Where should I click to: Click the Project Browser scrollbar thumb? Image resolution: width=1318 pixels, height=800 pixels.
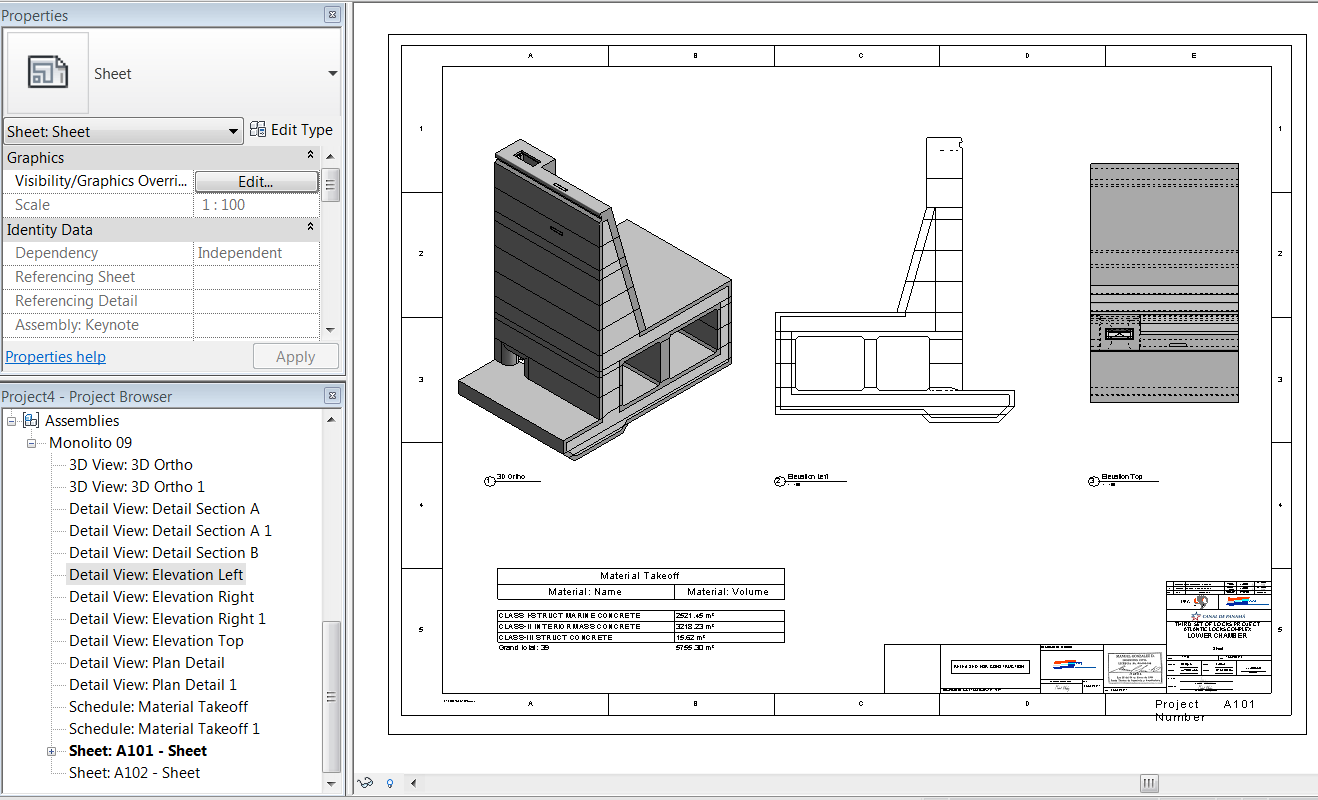pos(331,696)
